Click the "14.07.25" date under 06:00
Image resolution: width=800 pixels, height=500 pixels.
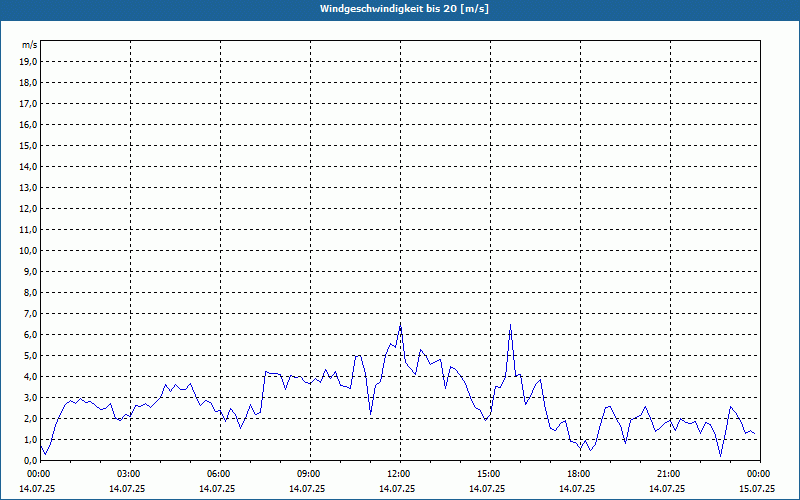pos(217,488)
